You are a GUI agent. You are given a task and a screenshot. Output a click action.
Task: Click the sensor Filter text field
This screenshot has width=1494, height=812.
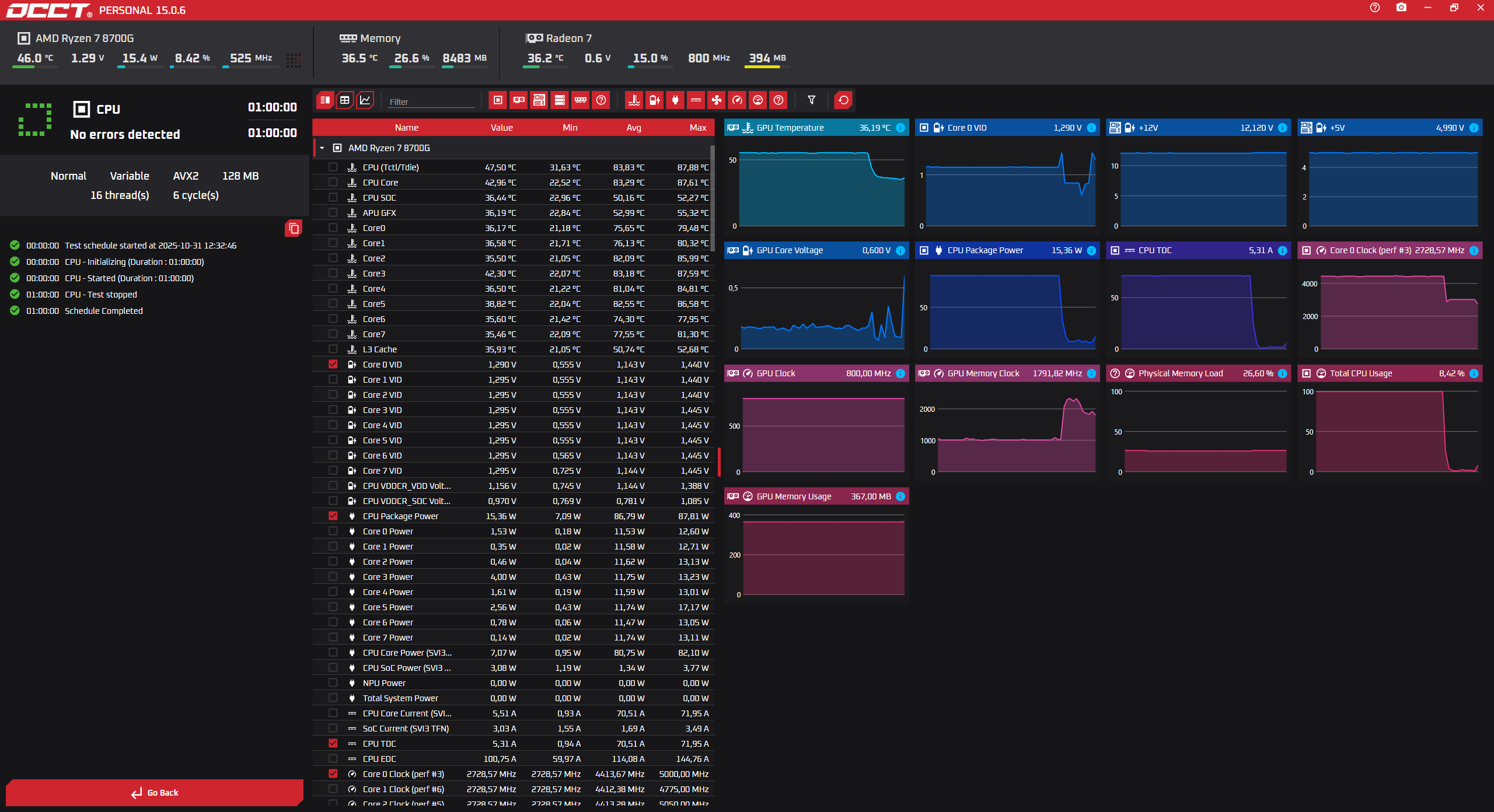click(x=432, y=102)
